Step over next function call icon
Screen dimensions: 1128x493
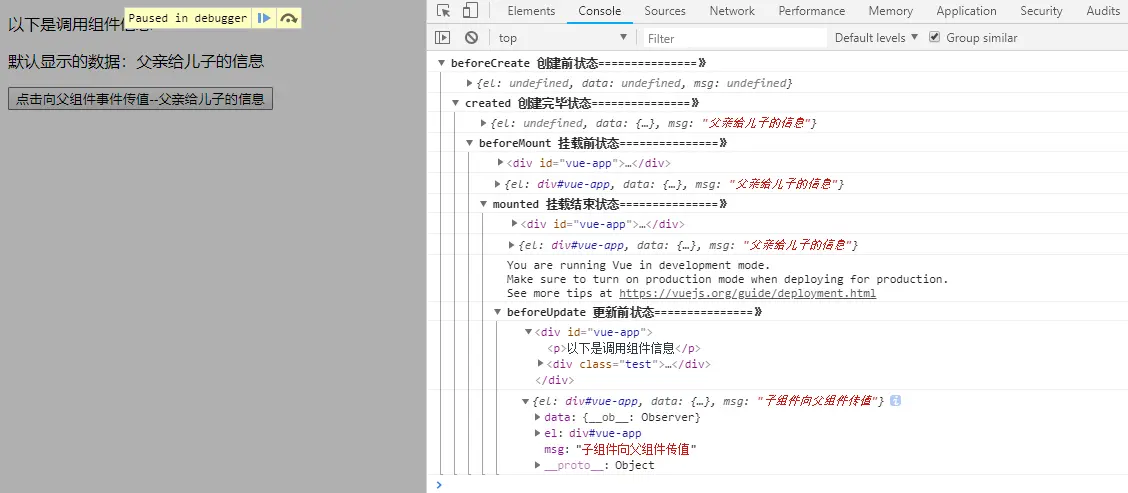pos(288,18)
